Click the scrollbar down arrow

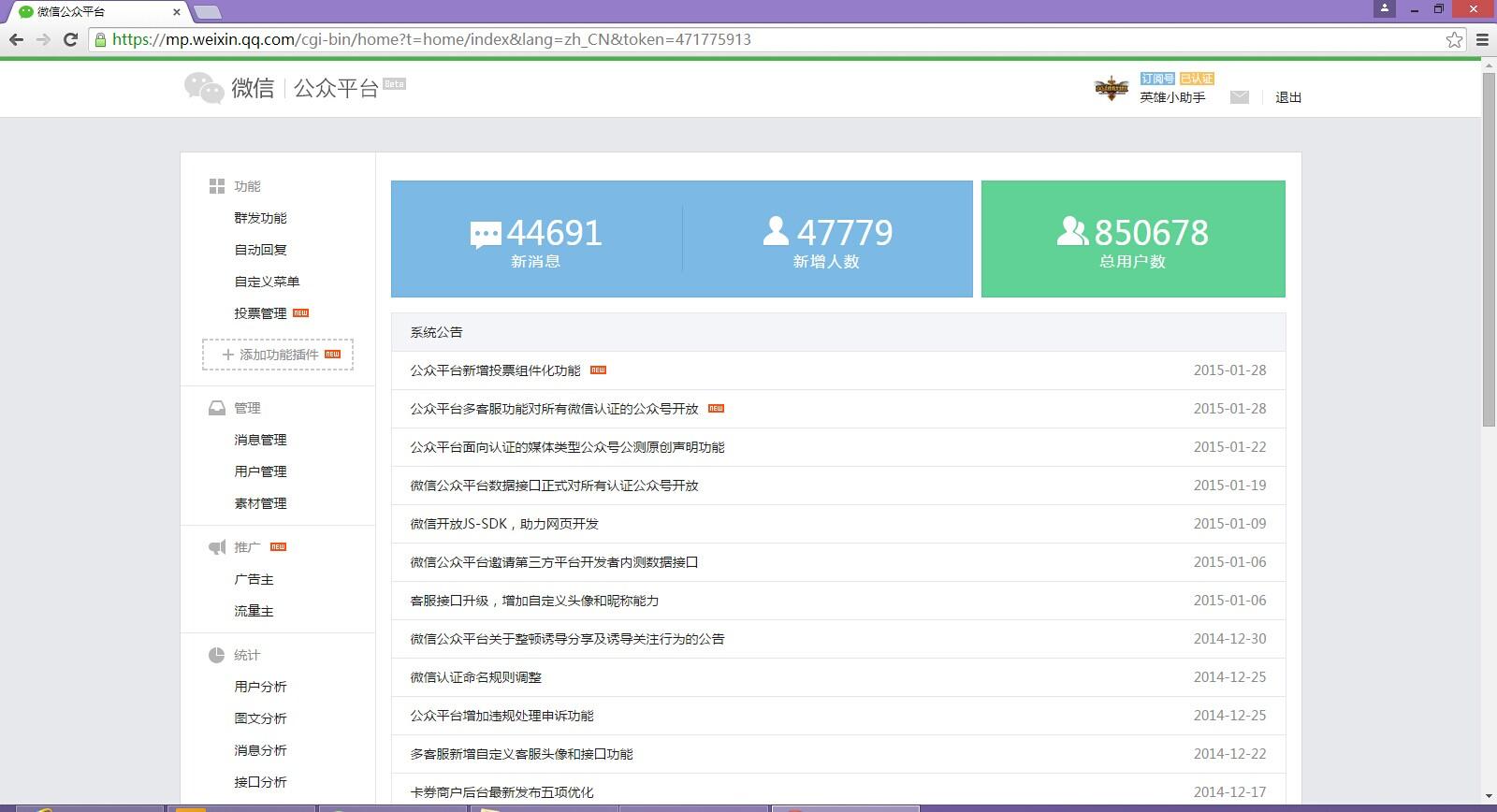[x=1489, y=797]
